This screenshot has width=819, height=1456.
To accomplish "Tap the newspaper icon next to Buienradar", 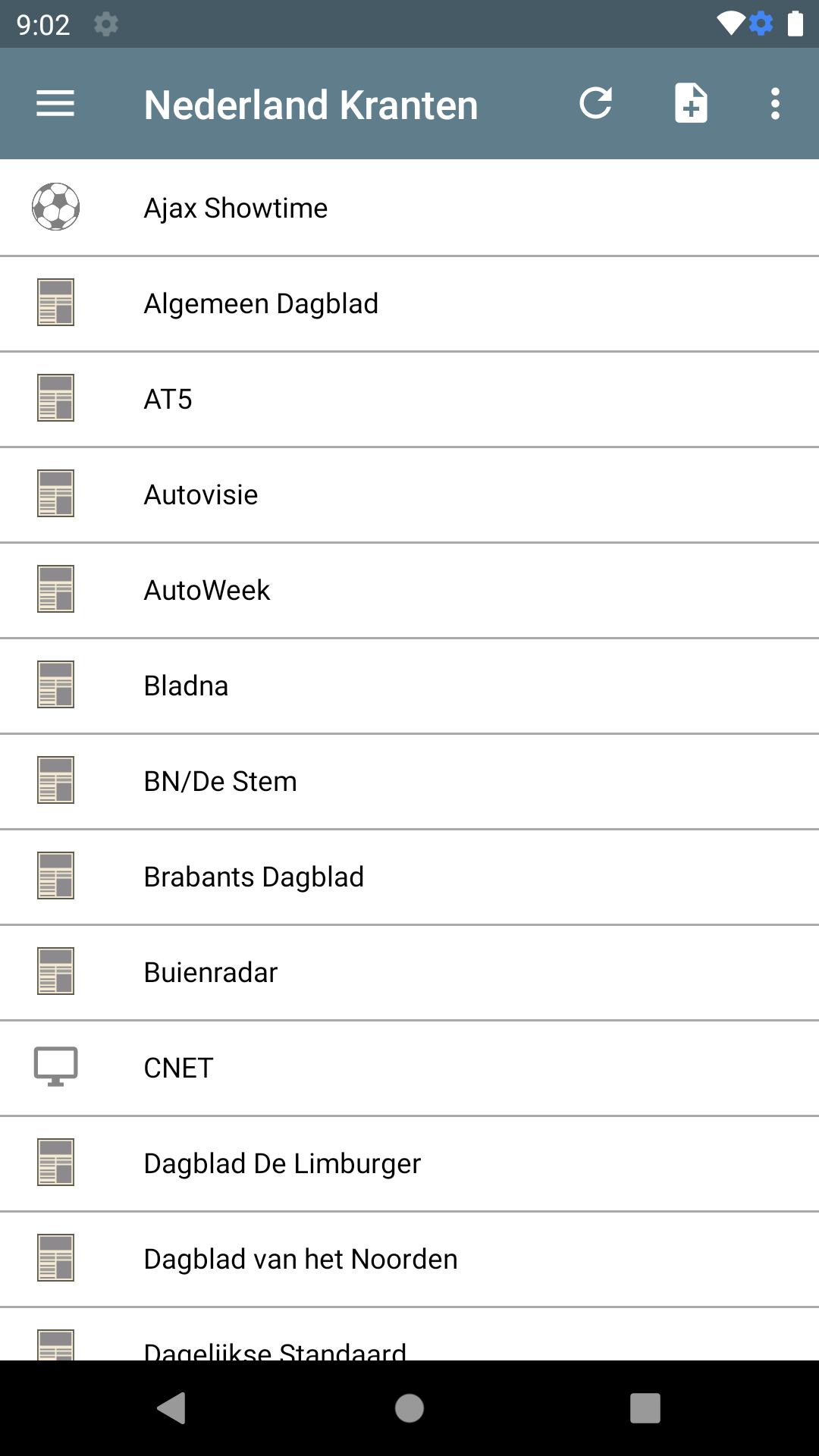I will click(x=55, y=971).
